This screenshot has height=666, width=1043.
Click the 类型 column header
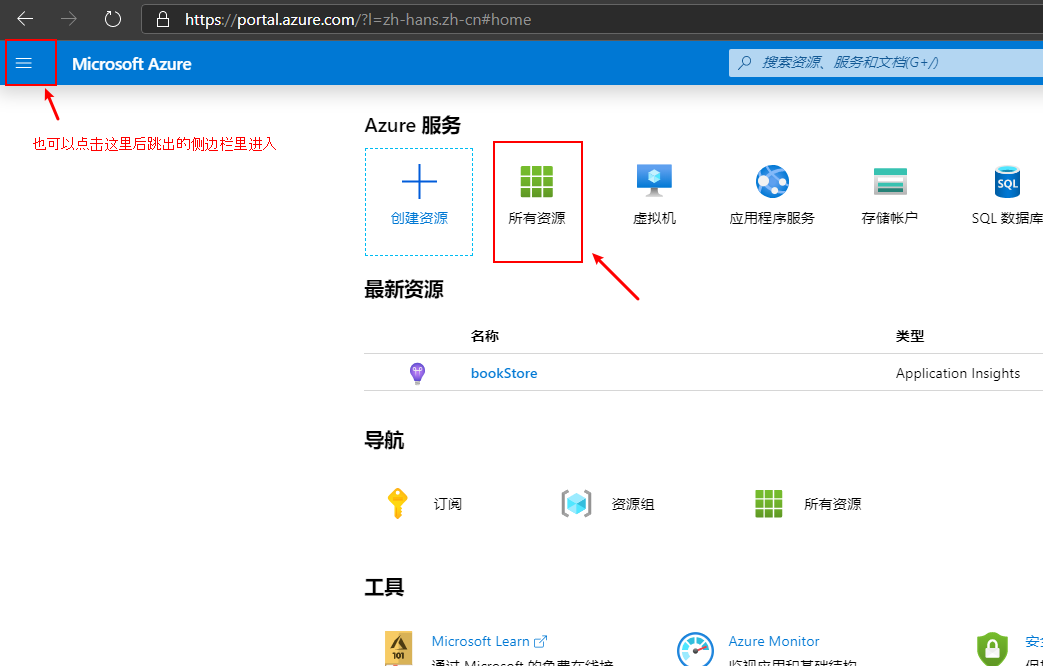(910, 336)
